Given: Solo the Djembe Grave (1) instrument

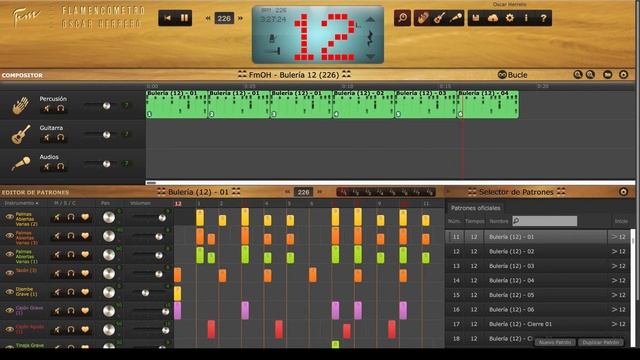Looking at the screenshot, I should (x=71, y=292).
